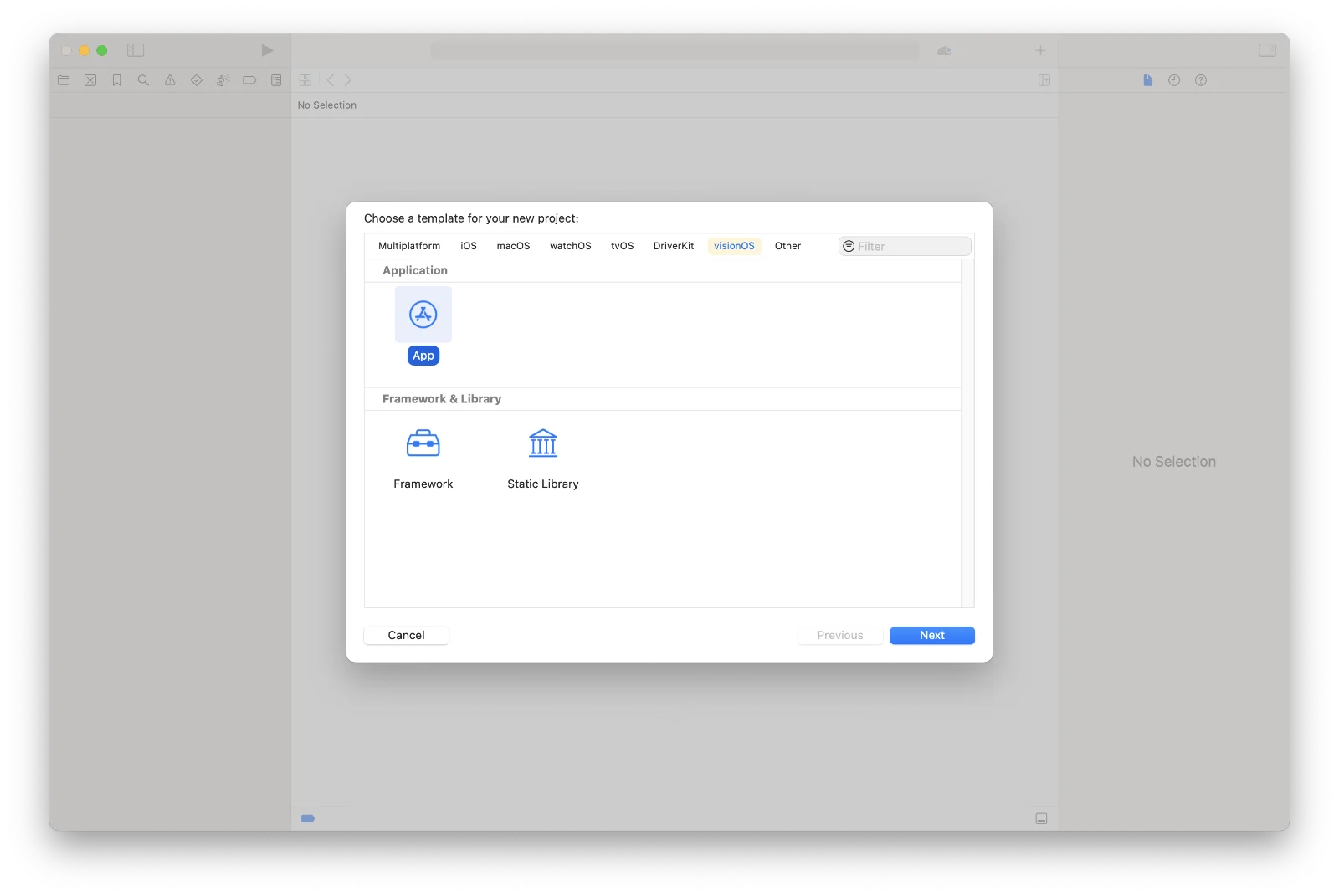
Task: Click the App label under the icon
Action: [x=423, y=356]
